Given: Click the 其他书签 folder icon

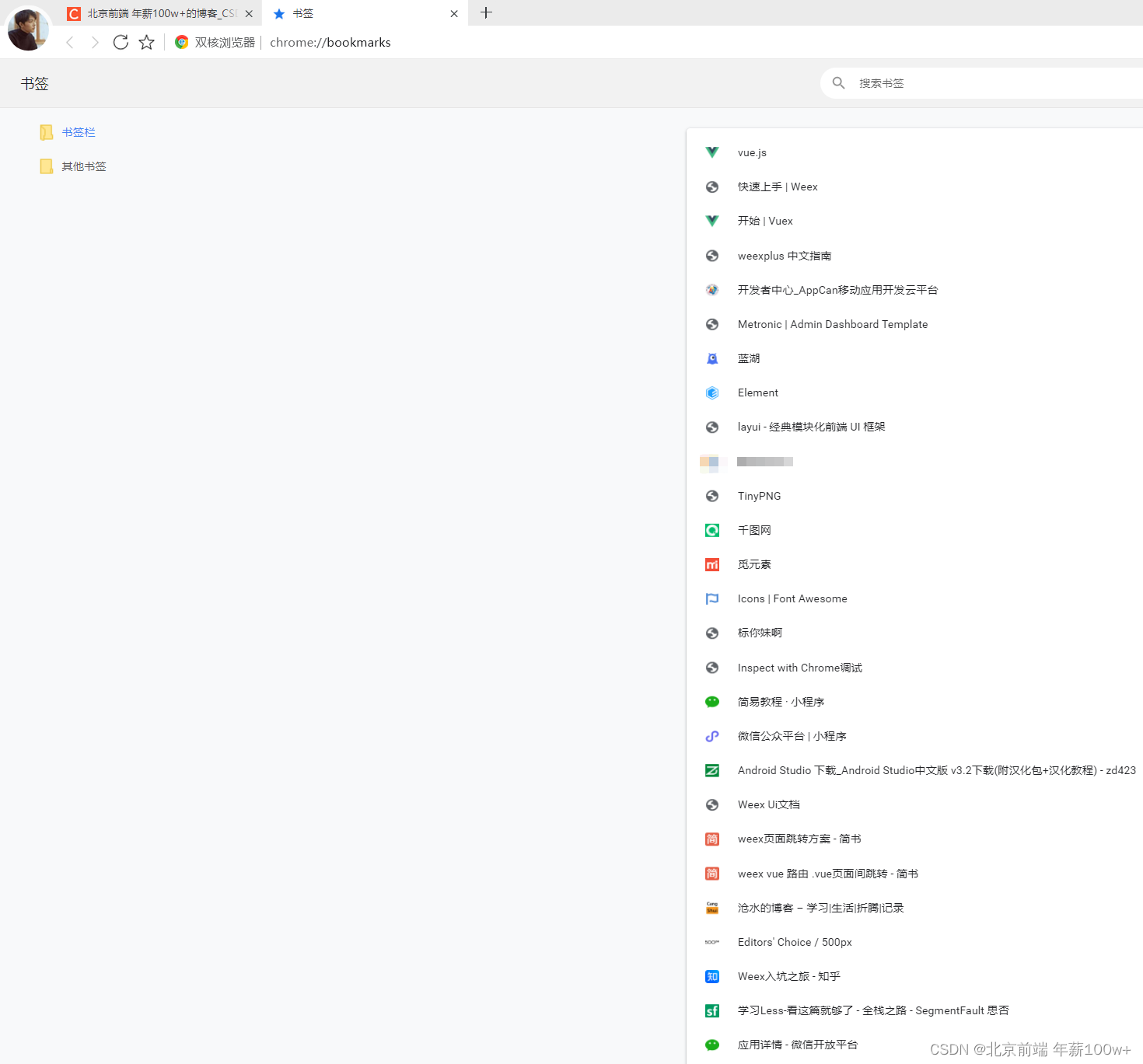Looking at the screenshot, I should click(47, 166).
